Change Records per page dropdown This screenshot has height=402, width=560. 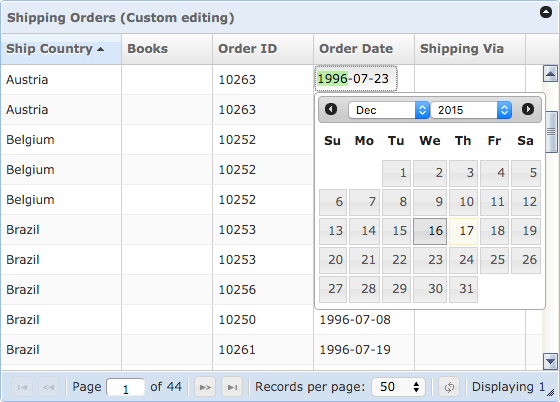(399, 387)
